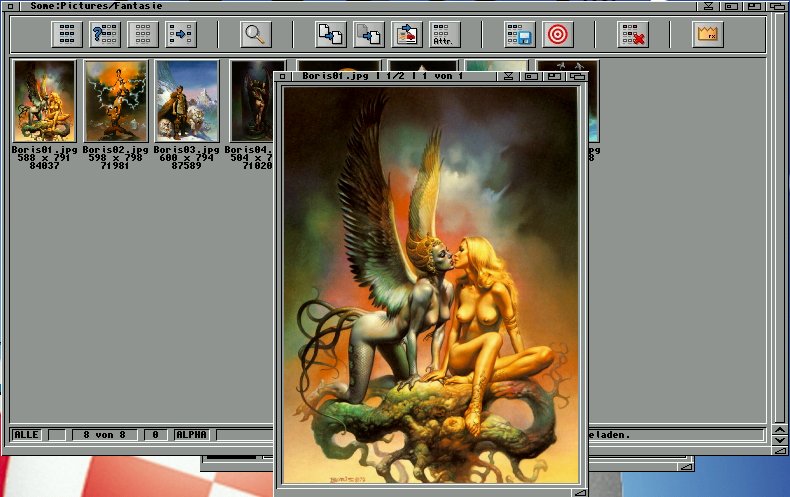Screen dimensions: 790x497
Task: Click the scroll down arrow of main window
Action: 780,441
